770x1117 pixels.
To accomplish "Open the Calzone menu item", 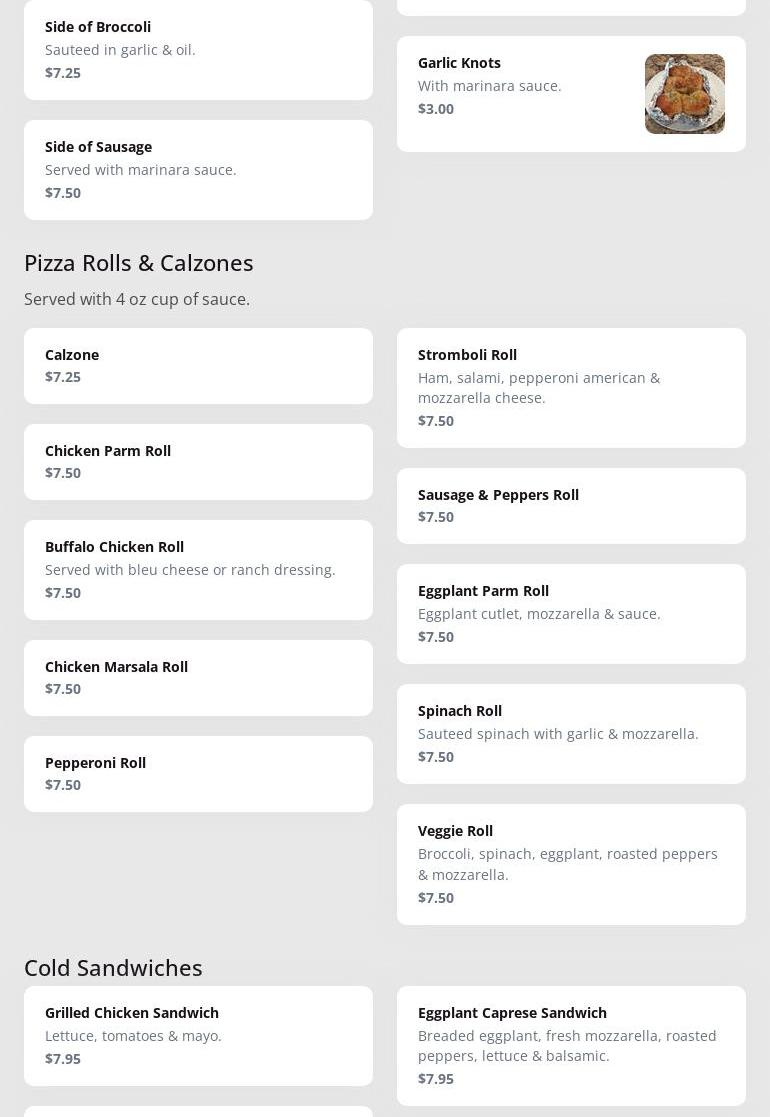I will [x=198, y=366].
